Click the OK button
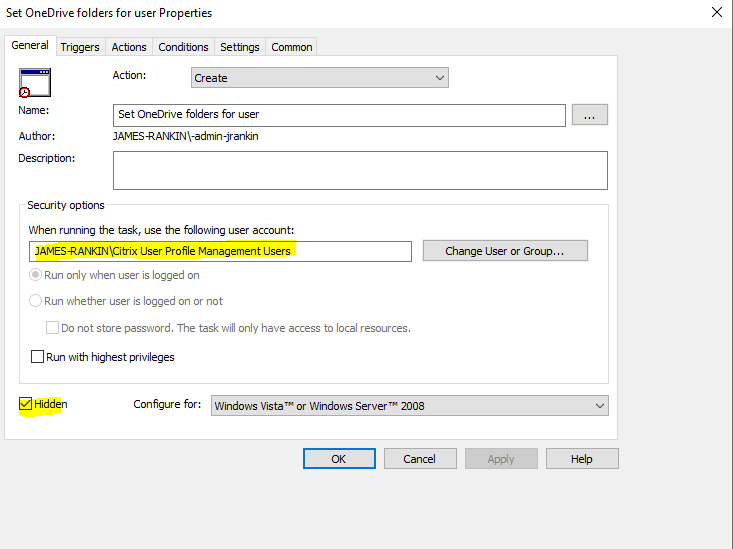 pyautogui.click(x=339, y=459)
